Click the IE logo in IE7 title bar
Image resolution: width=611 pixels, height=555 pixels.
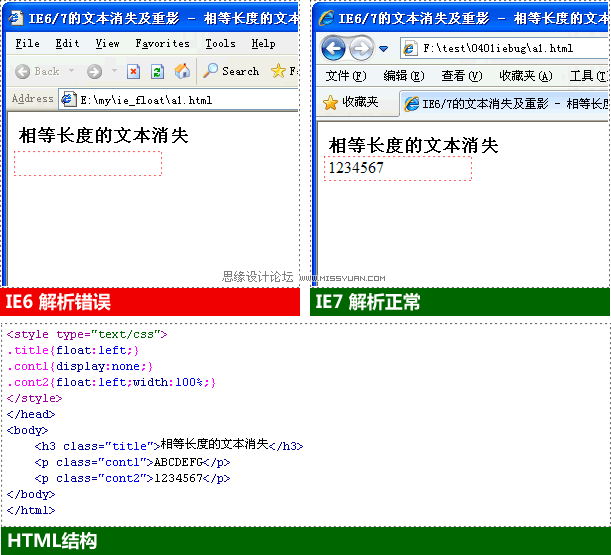[x=326, y=18]
